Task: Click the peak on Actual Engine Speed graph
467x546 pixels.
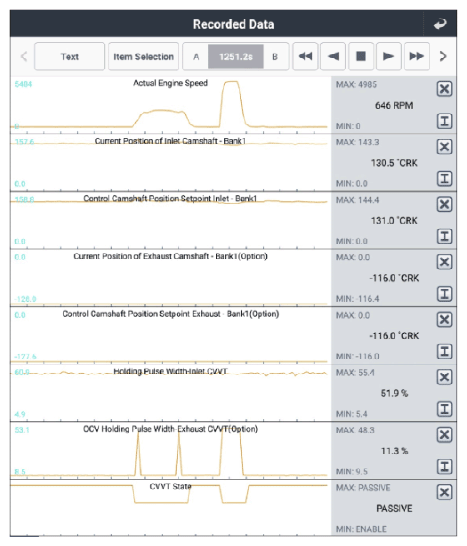Action: (232, 82)
